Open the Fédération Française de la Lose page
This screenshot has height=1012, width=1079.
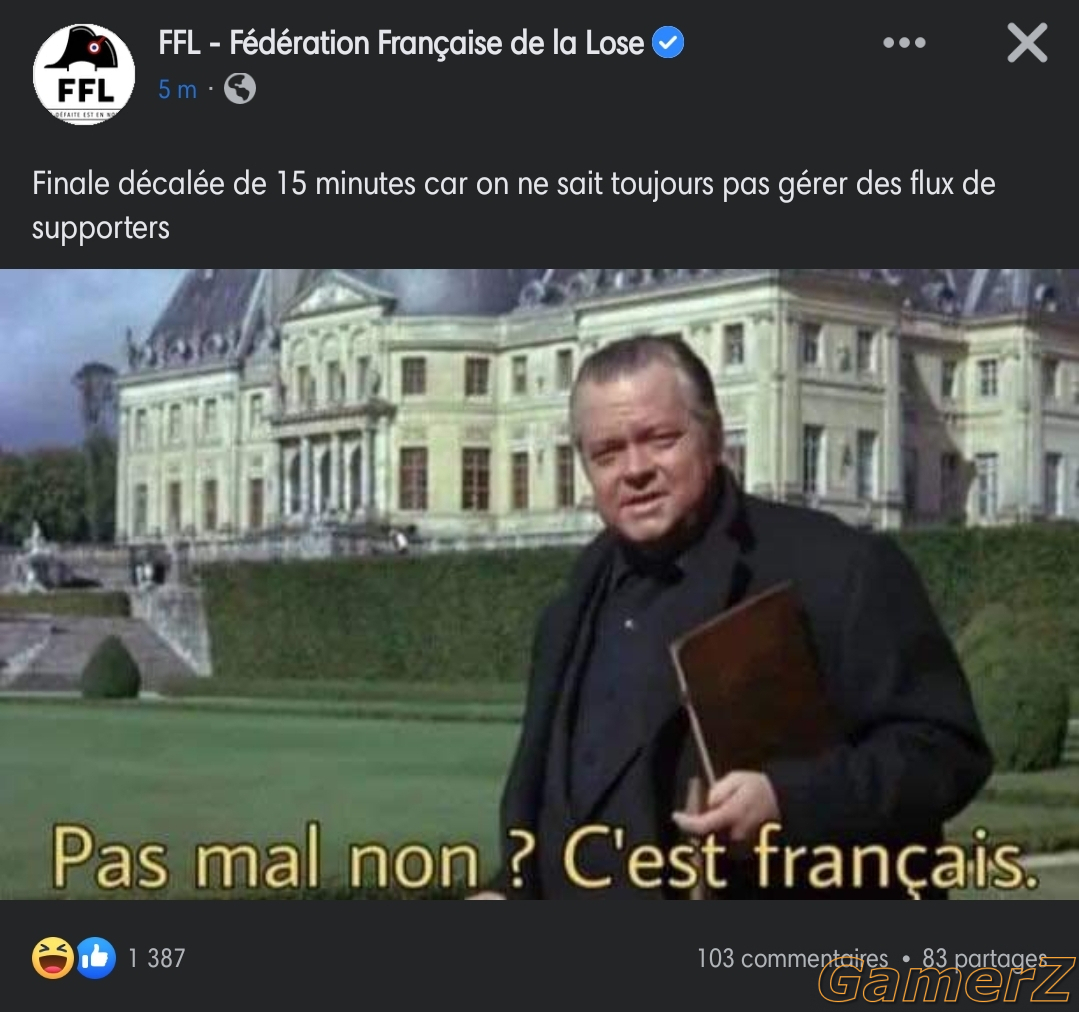coord(401,43)
